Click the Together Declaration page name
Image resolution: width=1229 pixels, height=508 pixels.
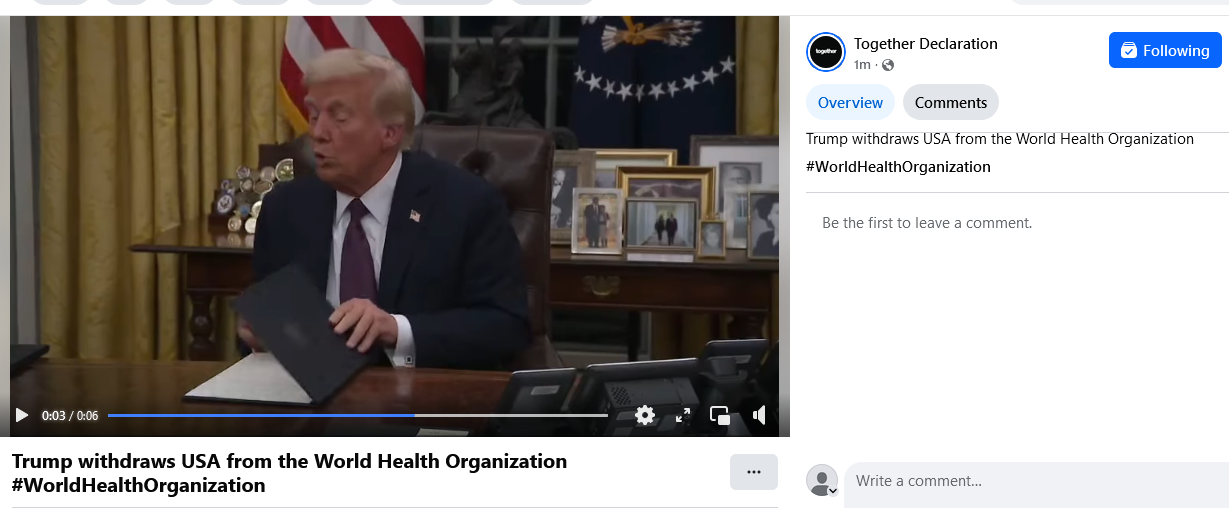(926, 43)
